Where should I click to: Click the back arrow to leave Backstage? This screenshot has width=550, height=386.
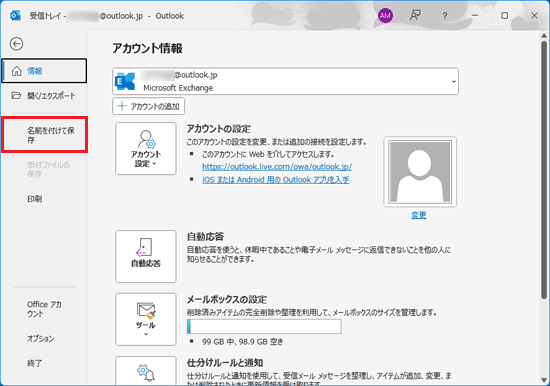(x=16, y=44)
